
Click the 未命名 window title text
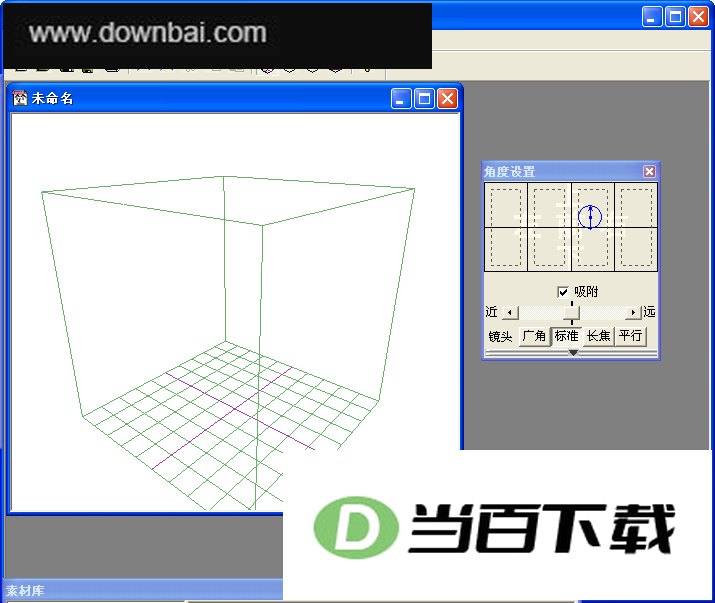(x=52, y=98)
